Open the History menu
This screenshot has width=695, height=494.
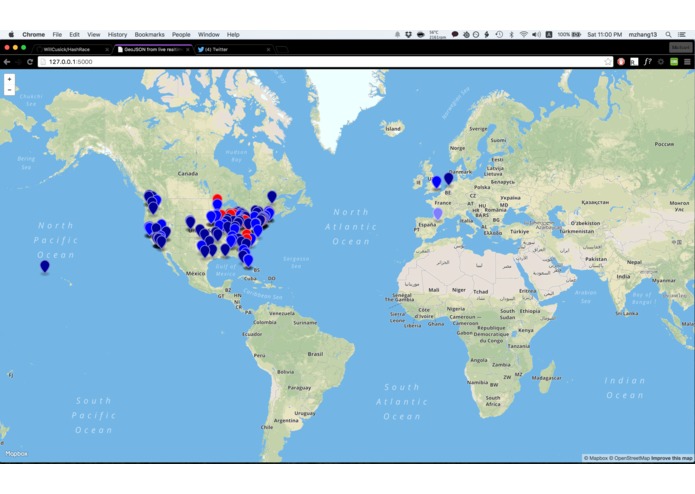(x=117, y=35)
